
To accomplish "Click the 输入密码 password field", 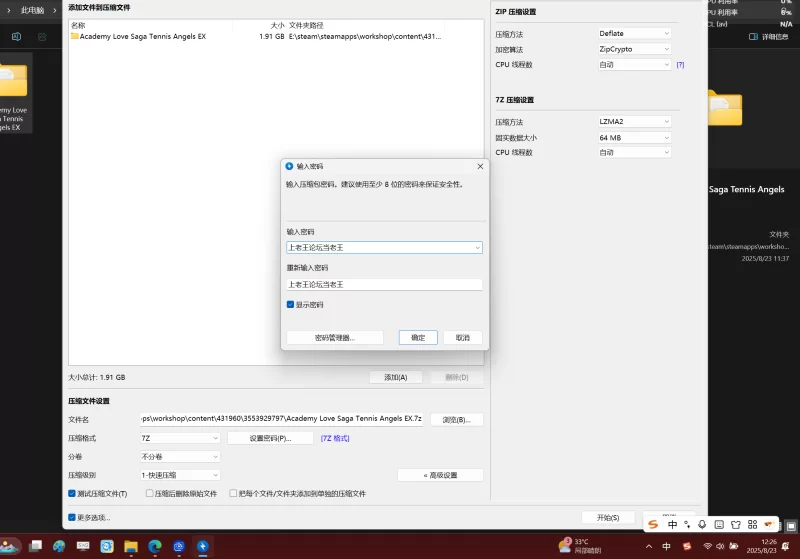I will [384, 248].
